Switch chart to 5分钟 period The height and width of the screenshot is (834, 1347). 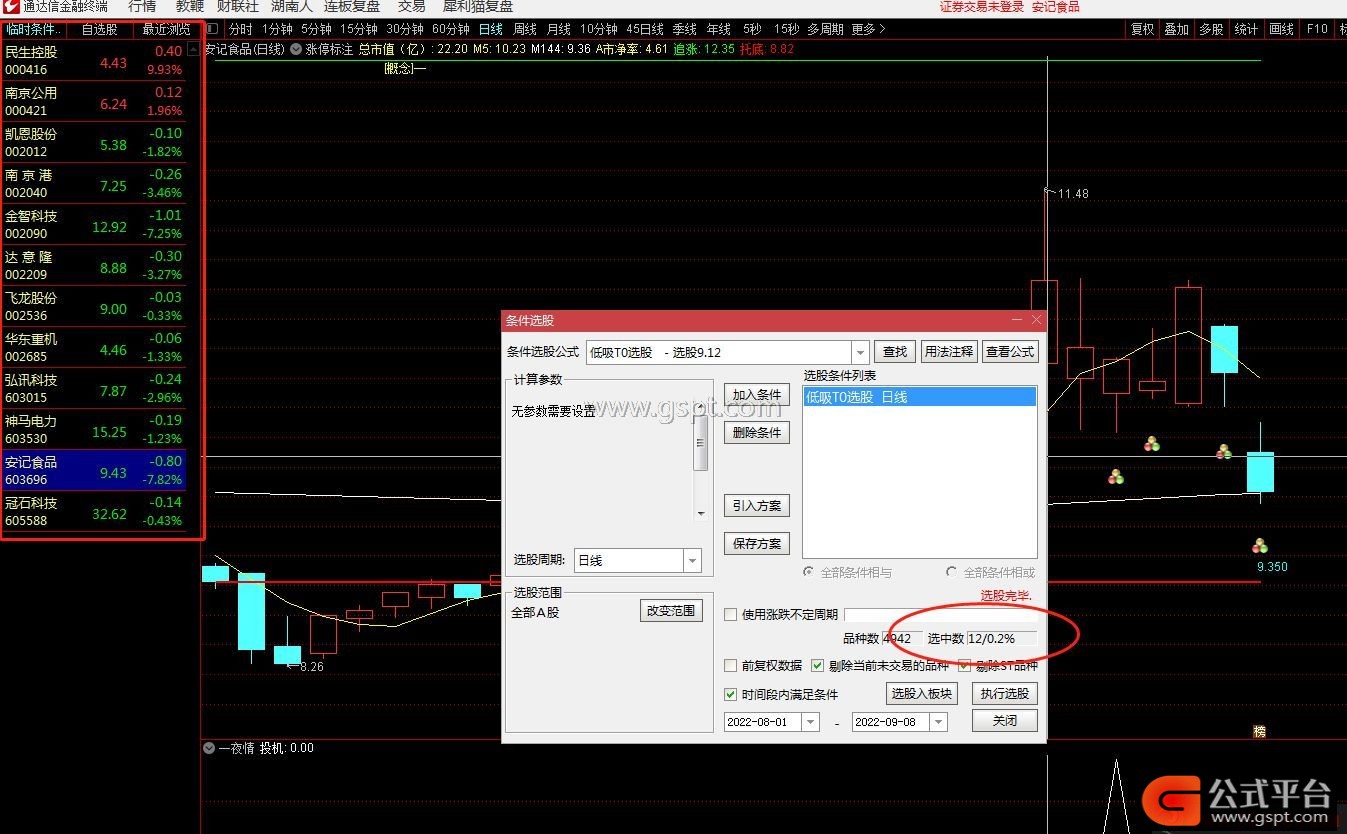[x=316, y=29]
